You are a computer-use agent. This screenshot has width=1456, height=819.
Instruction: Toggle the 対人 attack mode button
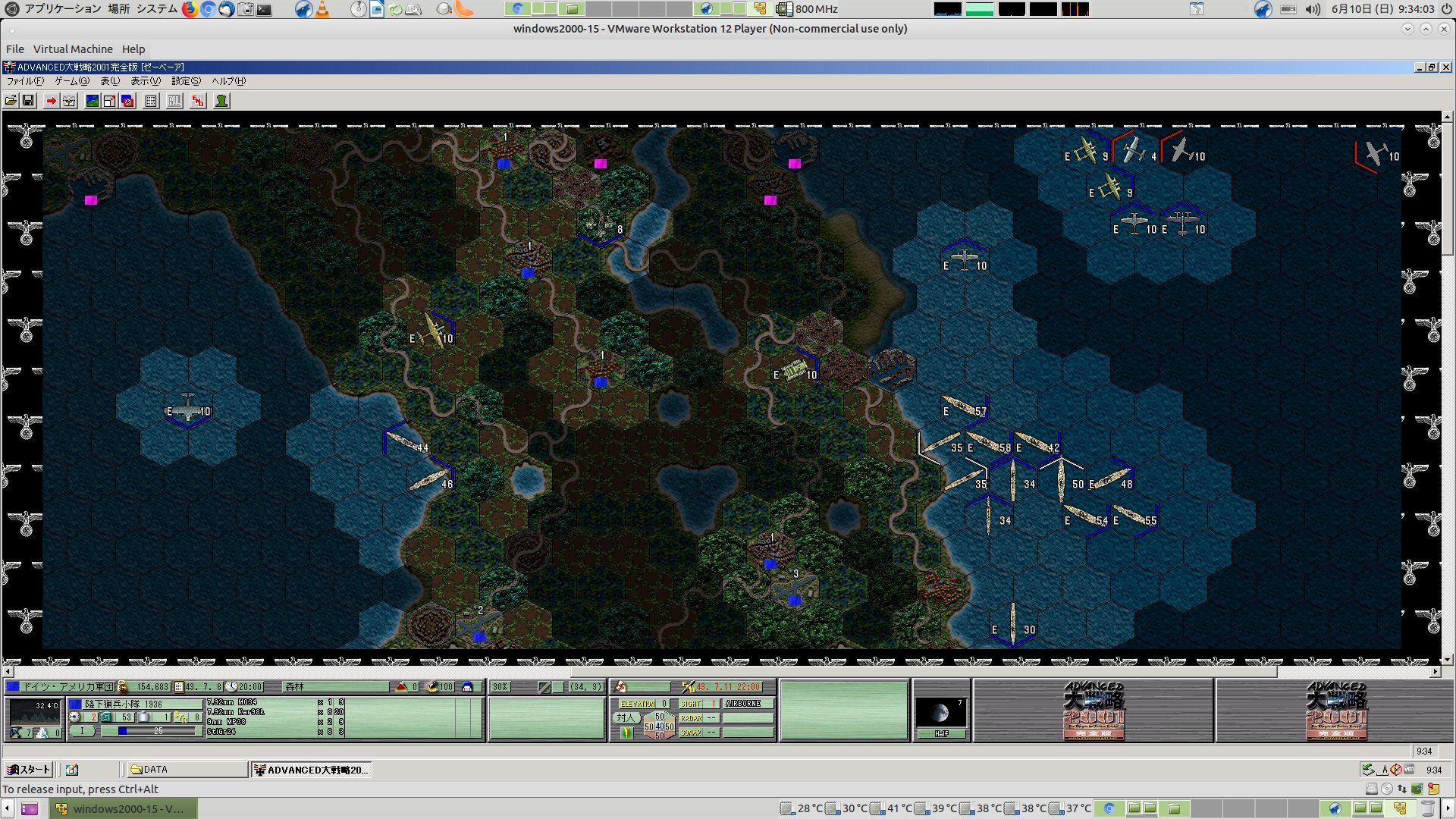[626, 717]
